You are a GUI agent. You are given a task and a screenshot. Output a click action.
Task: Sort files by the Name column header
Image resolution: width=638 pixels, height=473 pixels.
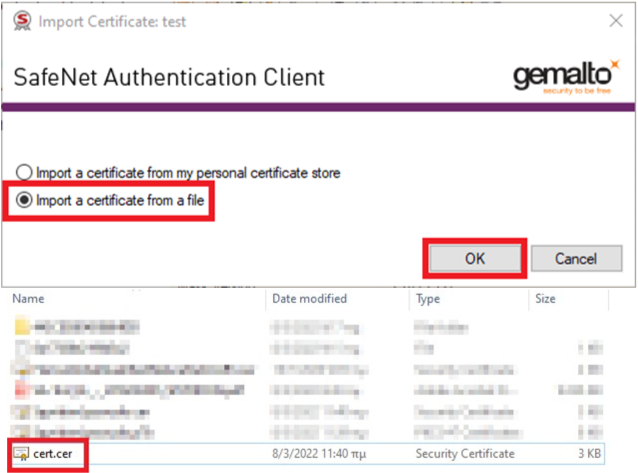coord(29,298)
